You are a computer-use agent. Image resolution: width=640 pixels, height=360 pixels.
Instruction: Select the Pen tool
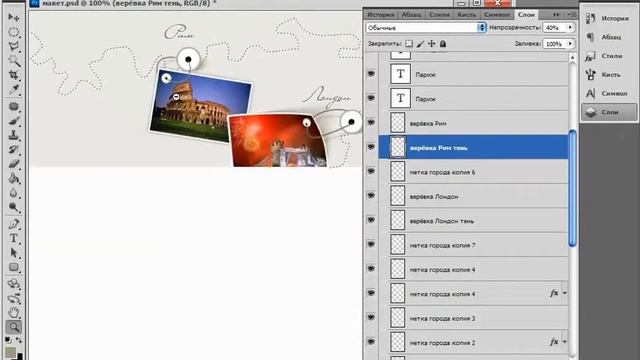[14, 224]
